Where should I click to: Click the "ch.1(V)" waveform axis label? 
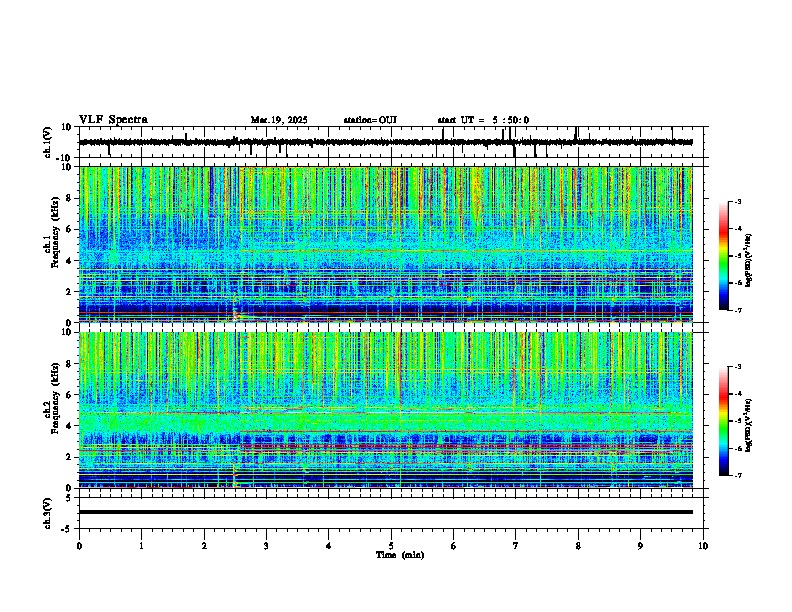(48, 142)
